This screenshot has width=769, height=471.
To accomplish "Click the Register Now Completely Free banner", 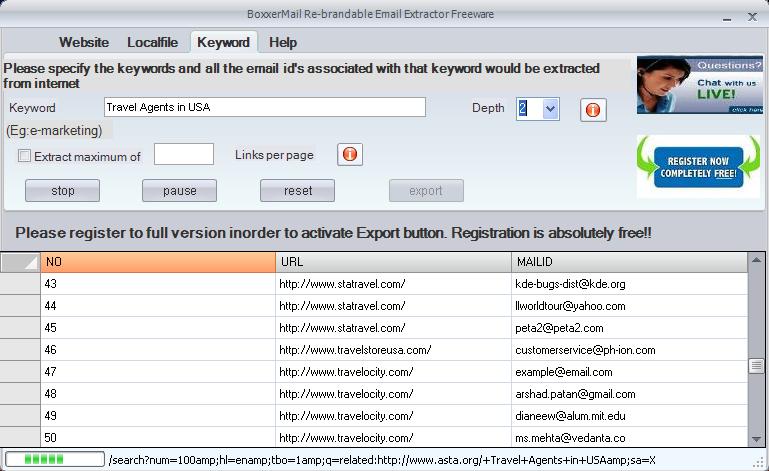I will pos(698,167).
